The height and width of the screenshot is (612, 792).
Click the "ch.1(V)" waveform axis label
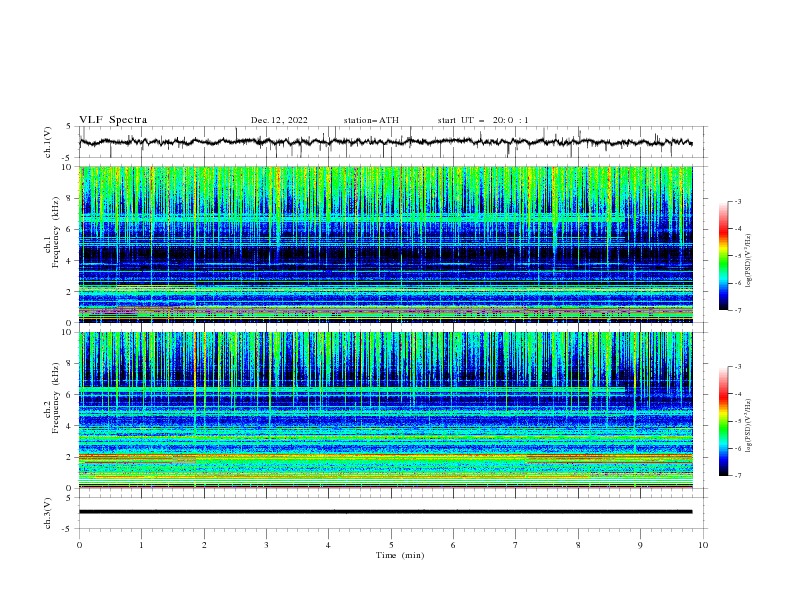coord(48,142)
